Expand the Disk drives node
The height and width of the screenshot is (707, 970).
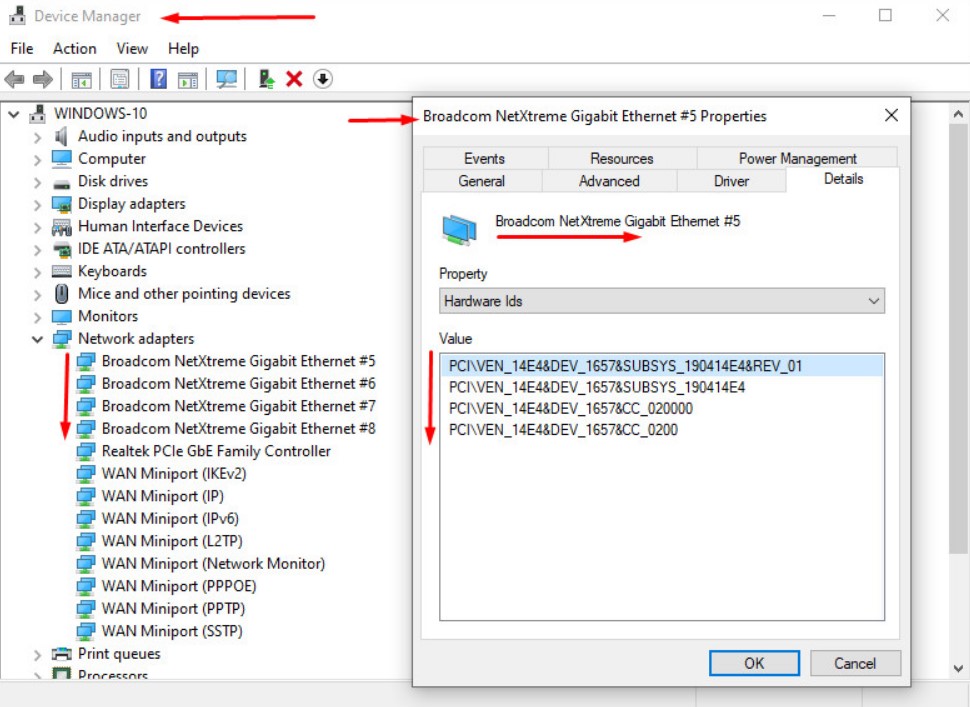tap(38, 182)
